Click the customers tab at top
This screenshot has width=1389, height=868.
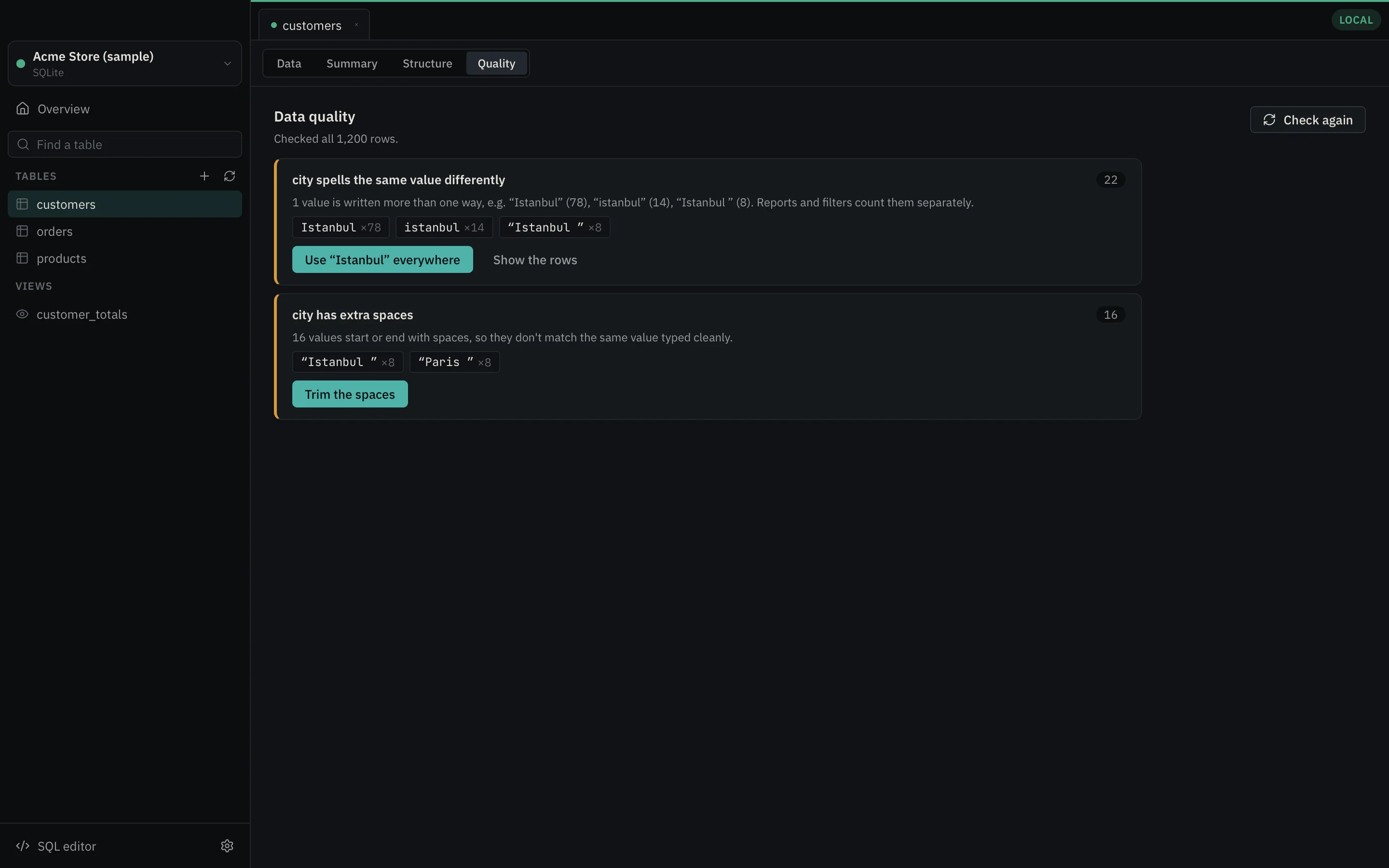click(x=314, y=25)
